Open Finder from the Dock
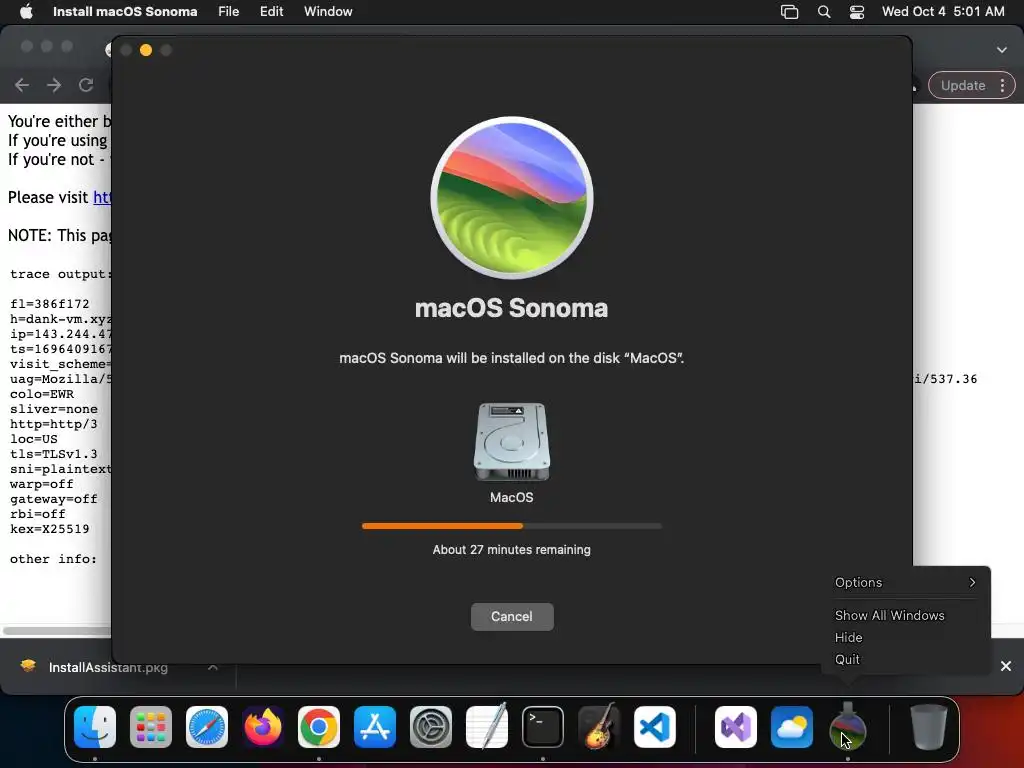The width and height of the screenshot is (1024, 768). coord(95,727)
